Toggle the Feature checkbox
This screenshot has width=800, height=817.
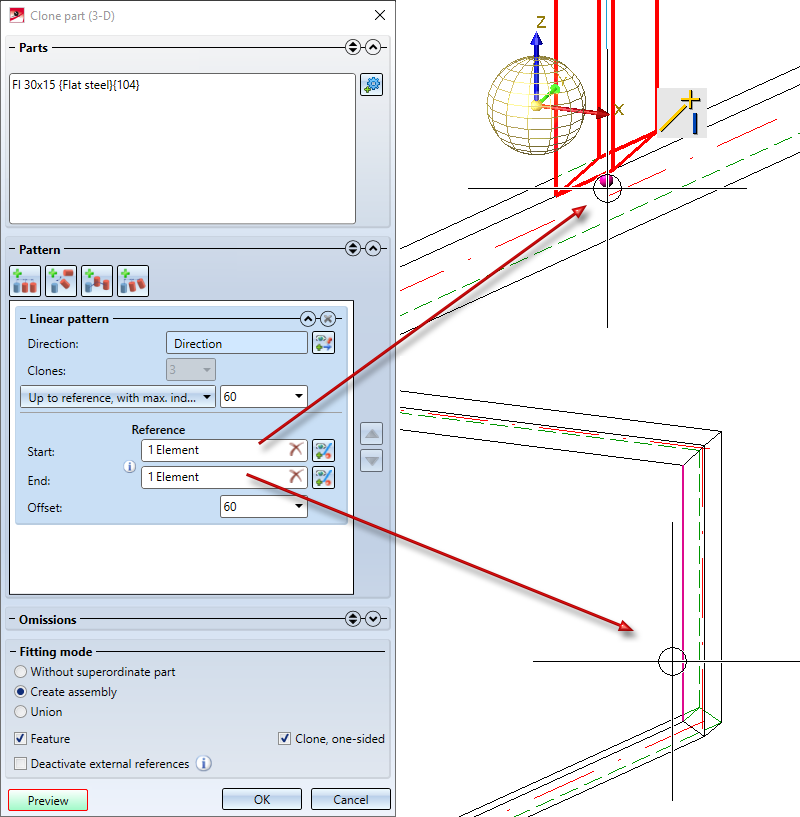20,738
